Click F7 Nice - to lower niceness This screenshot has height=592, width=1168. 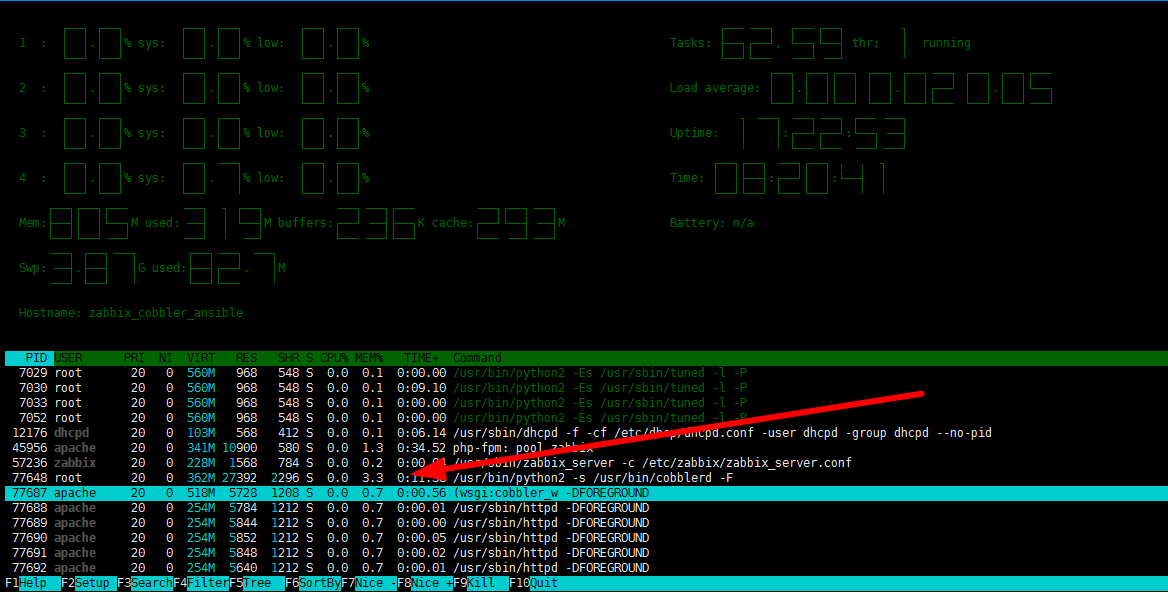click(x=369, y=583)
